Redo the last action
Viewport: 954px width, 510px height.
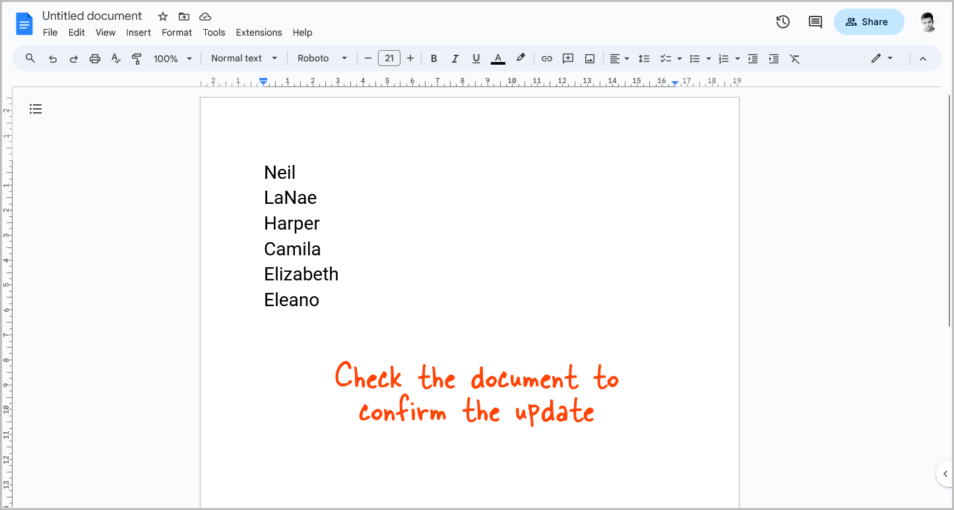tap(74, 59)
